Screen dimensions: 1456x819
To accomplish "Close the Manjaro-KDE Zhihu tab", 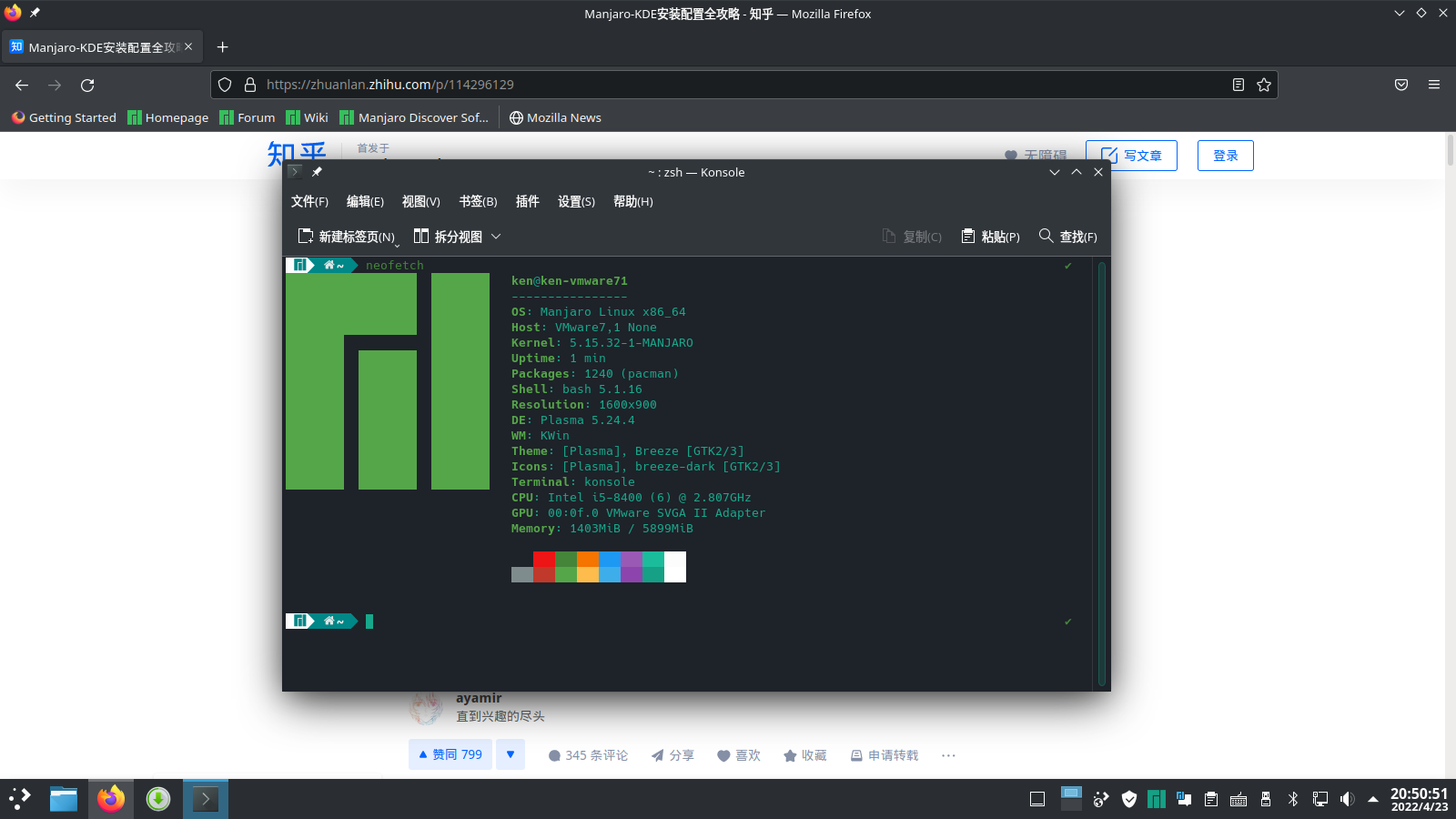I will [x=188, y=46].
